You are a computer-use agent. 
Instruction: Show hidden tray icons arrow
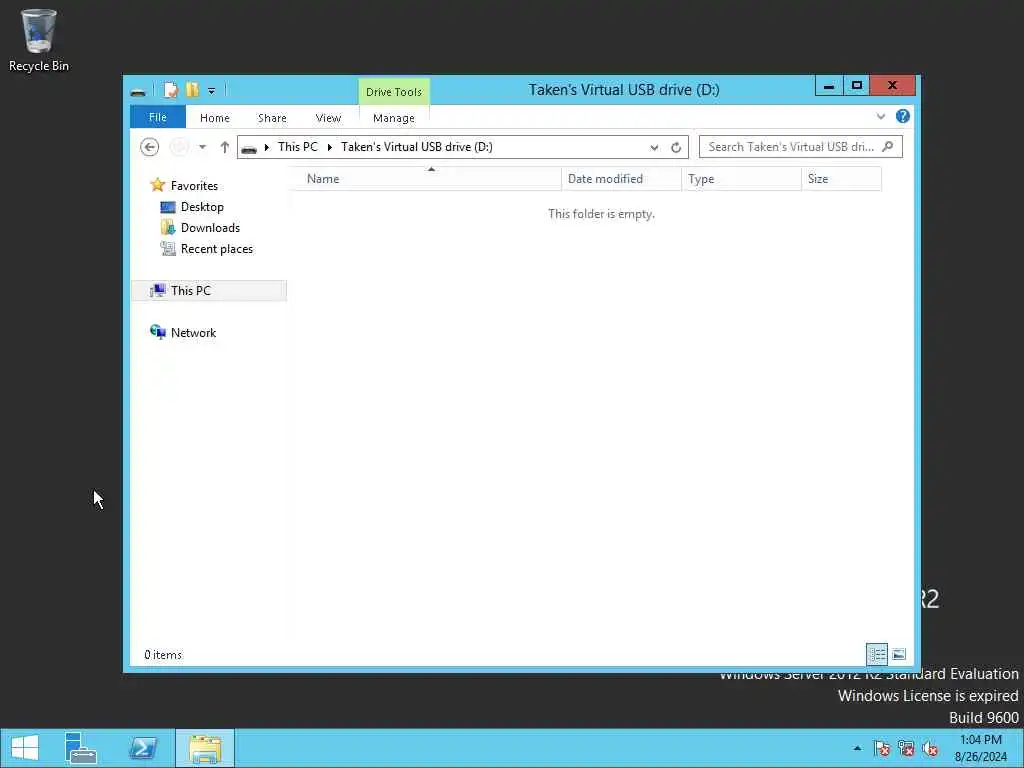857,748
